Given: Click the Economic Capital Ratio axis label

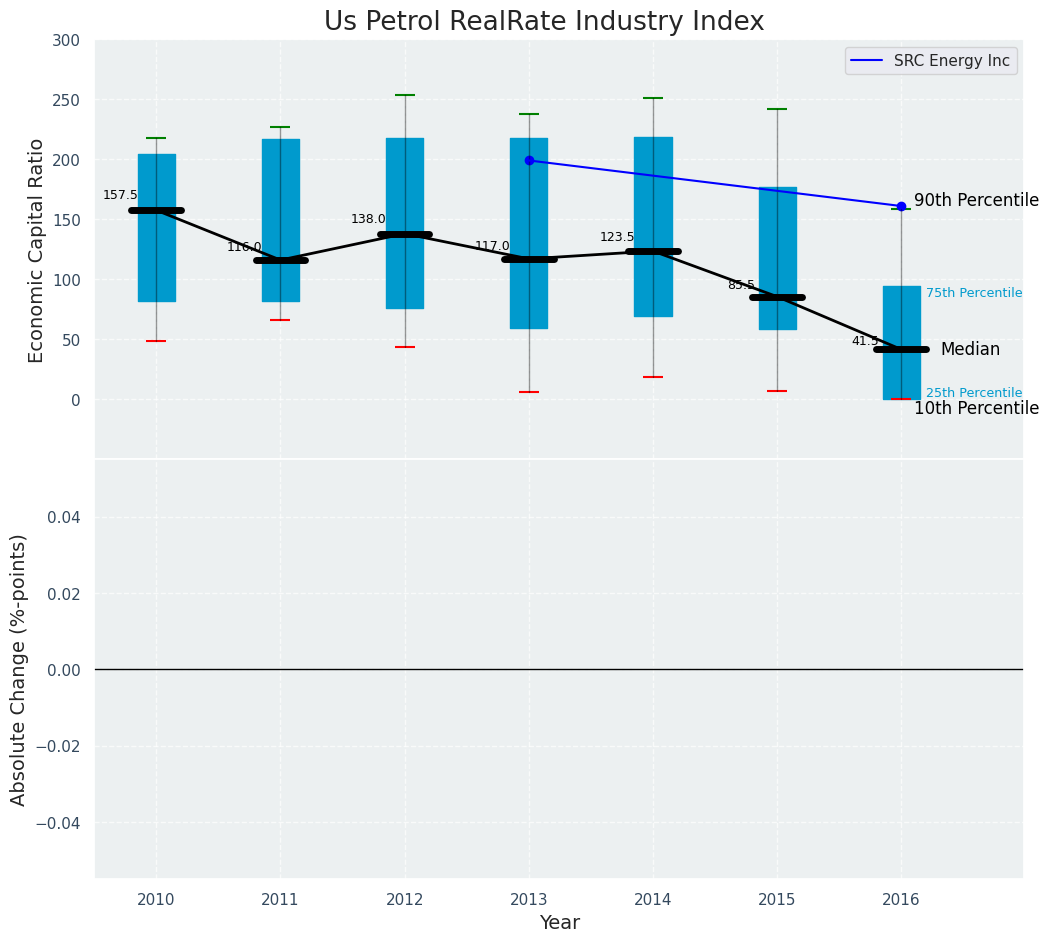Looking at the screenshot, I should coord(37,250).
